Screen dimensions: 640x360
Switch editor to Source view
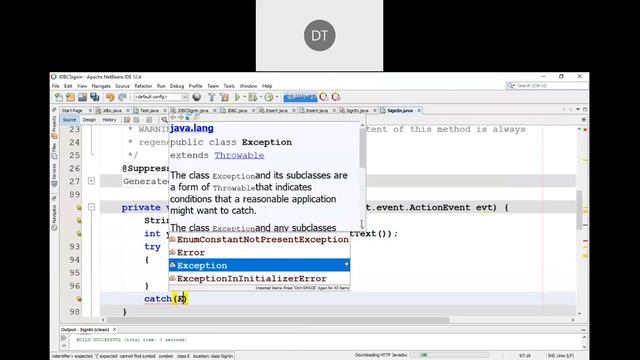[69, 120]
